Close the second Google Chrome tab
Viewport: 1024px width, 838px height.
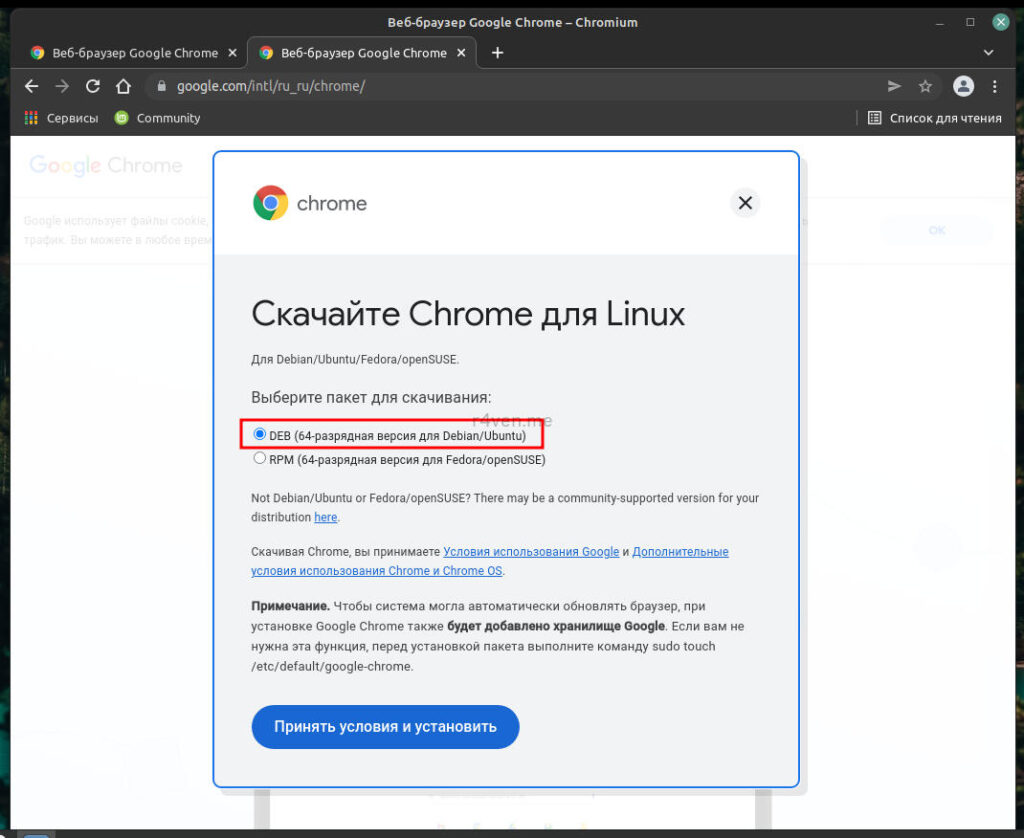(461, 53)
